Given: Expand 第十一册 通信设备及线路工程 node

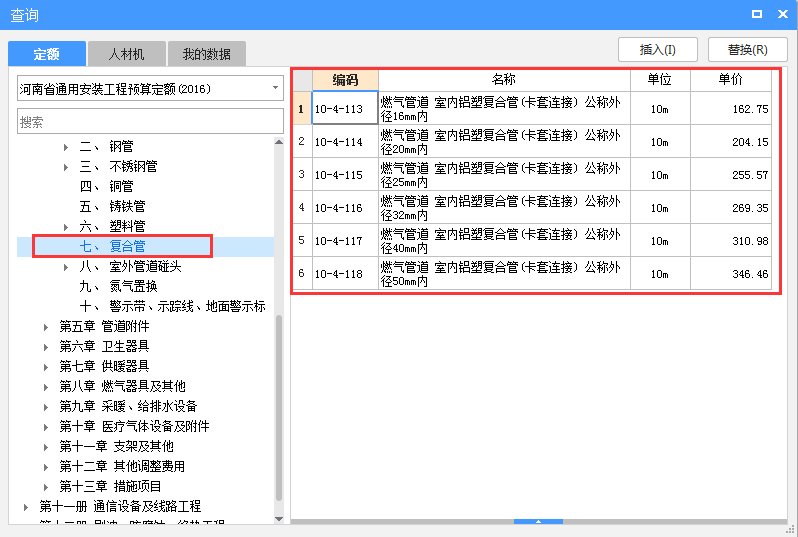Looking at the screenshot, I should [x=26, y=506].
